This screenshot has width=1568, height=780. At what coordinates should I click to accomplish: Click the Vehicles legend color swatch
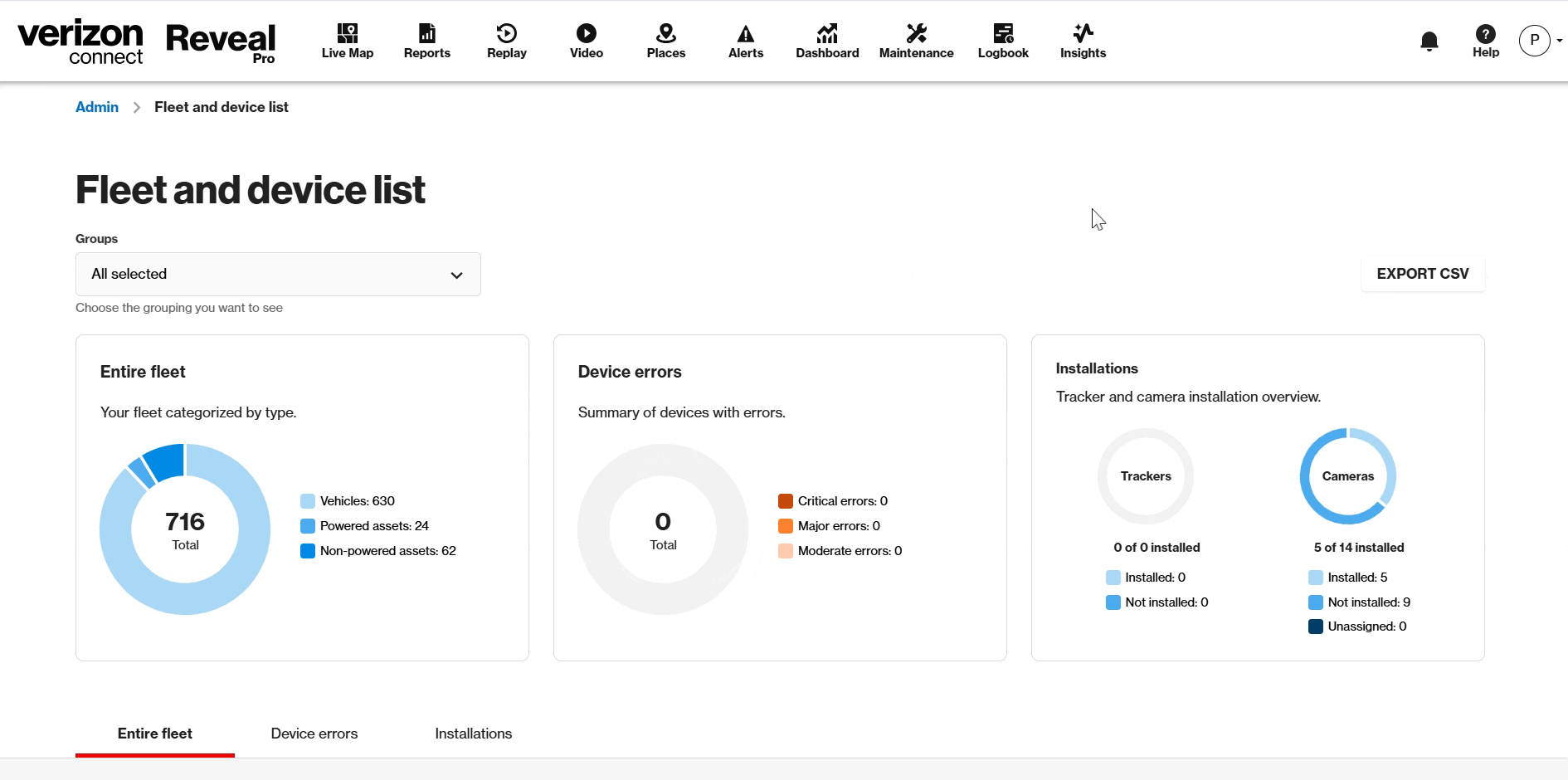click(308, 501)
